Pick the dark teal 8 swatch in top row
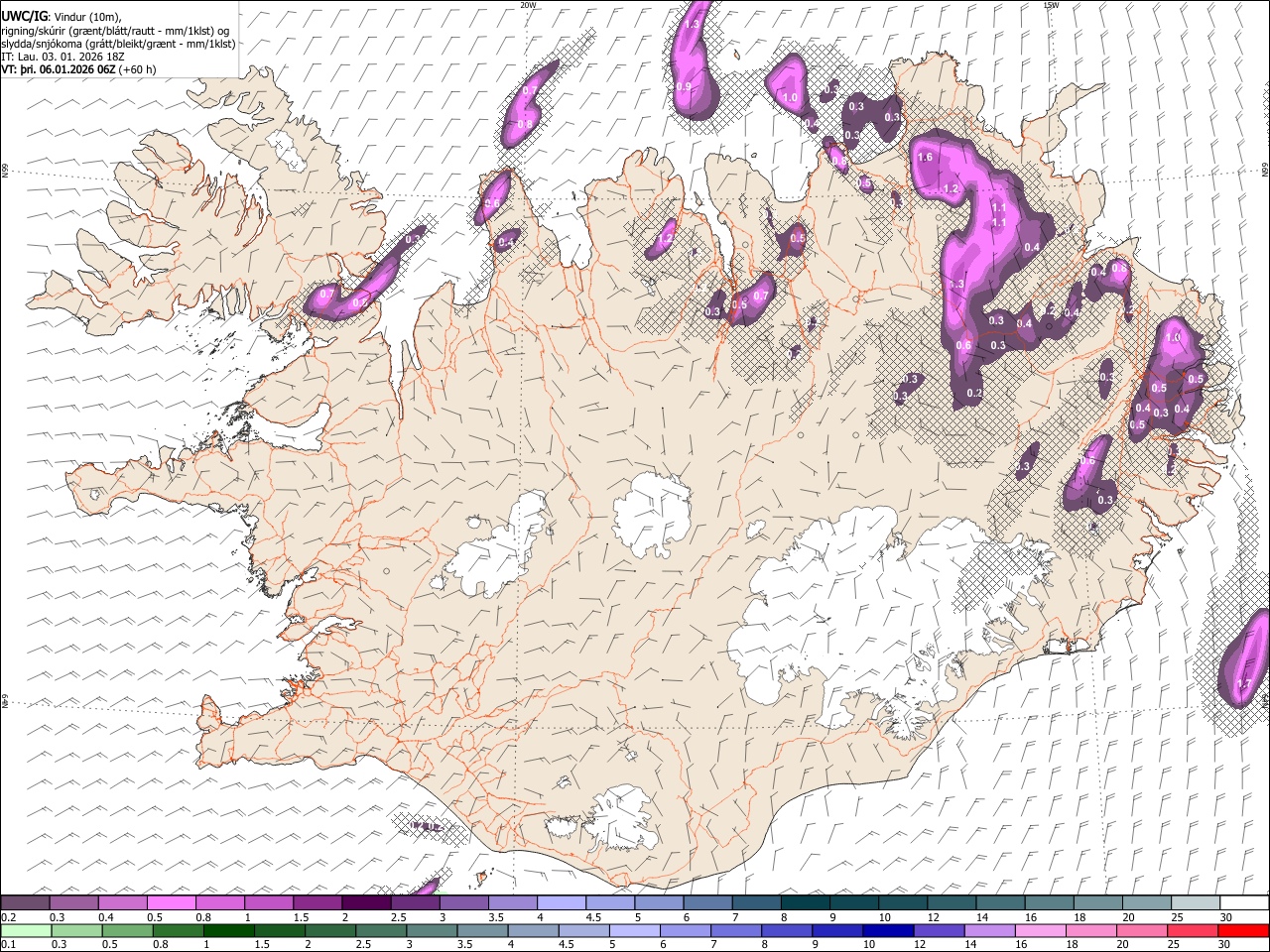Image resolution: width=1270 pixels, height=952 pixels. click(x=805, y=902)
